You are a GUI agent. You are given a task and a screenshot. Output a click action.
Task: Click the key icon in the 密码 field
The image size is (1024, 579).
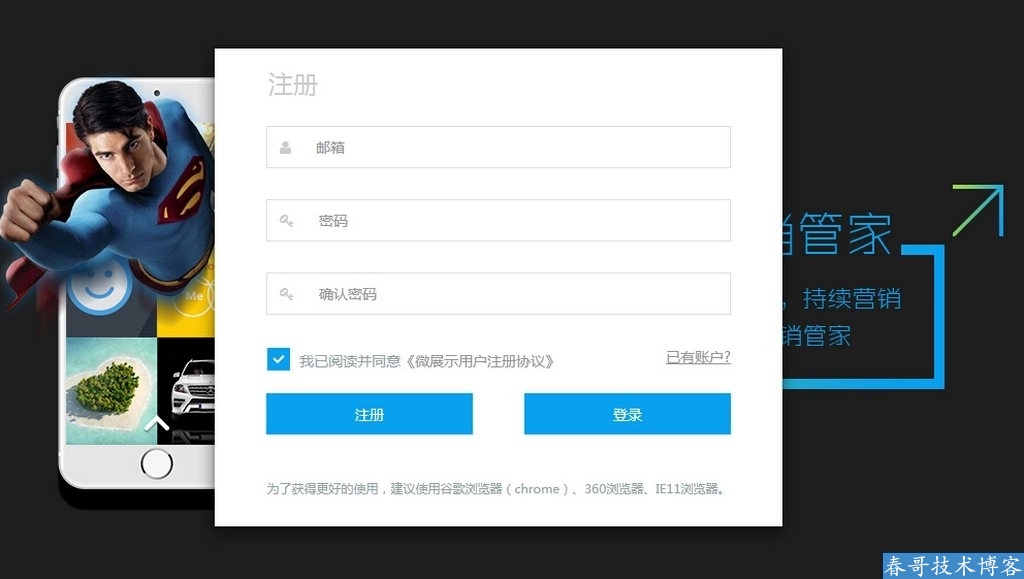[x=287, y=221]
